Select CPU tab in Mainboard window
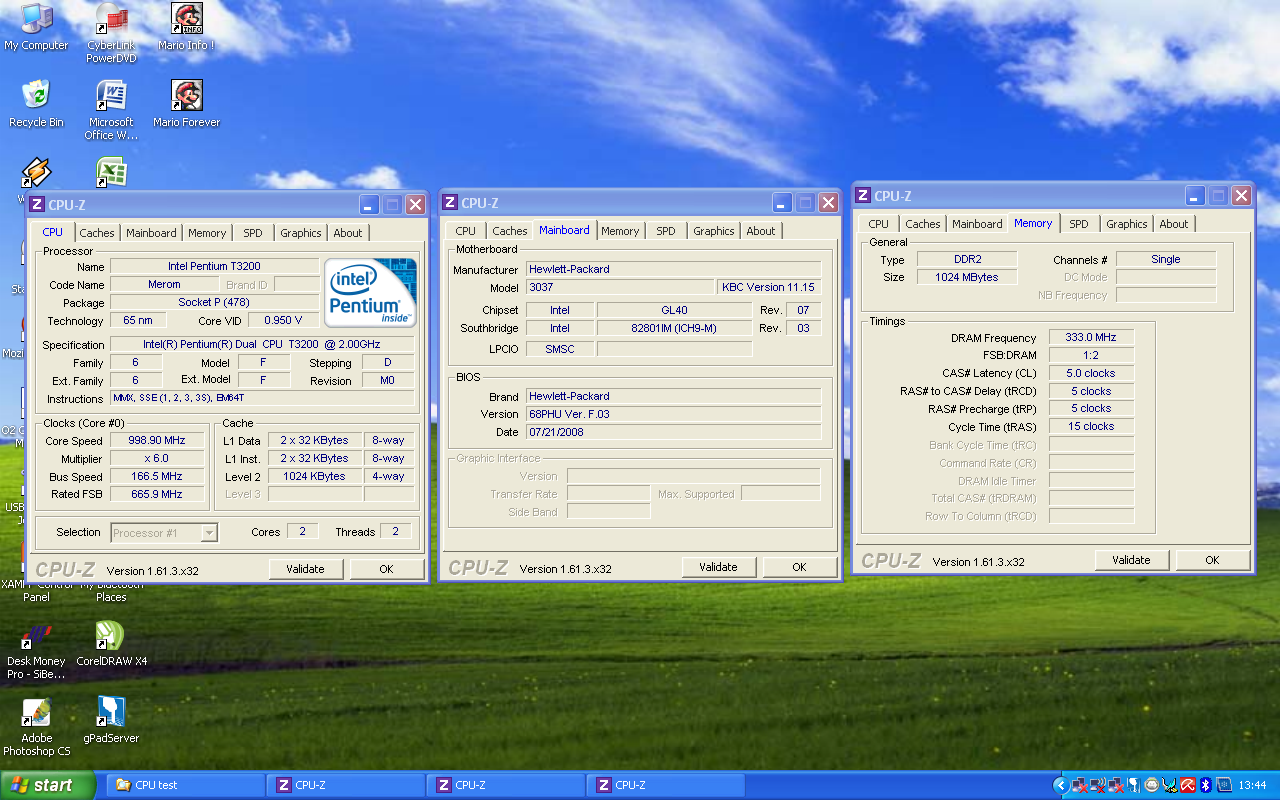This screenshot has width=1280, height=800. 466,231
